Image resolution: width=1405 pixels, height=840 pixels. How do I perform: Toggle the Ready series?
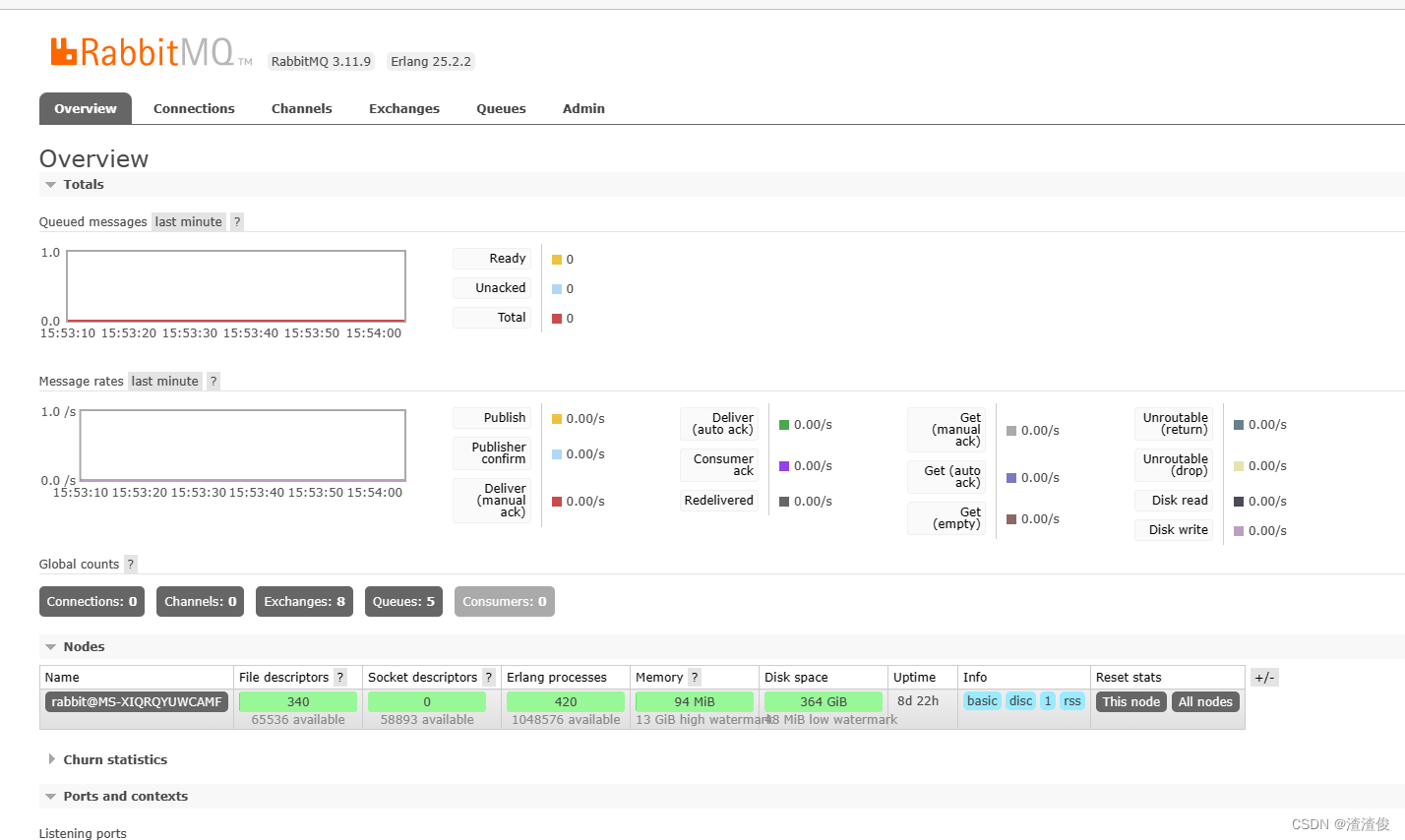[492, 259]
